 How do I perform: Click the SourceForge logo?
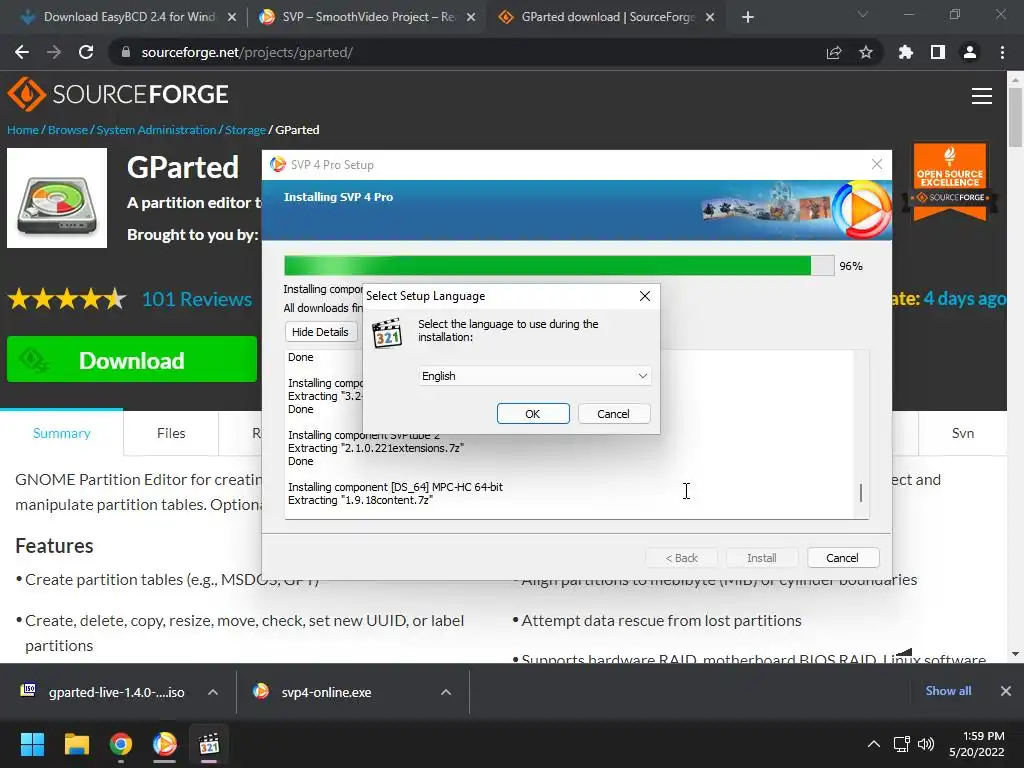tap(118, 94)
